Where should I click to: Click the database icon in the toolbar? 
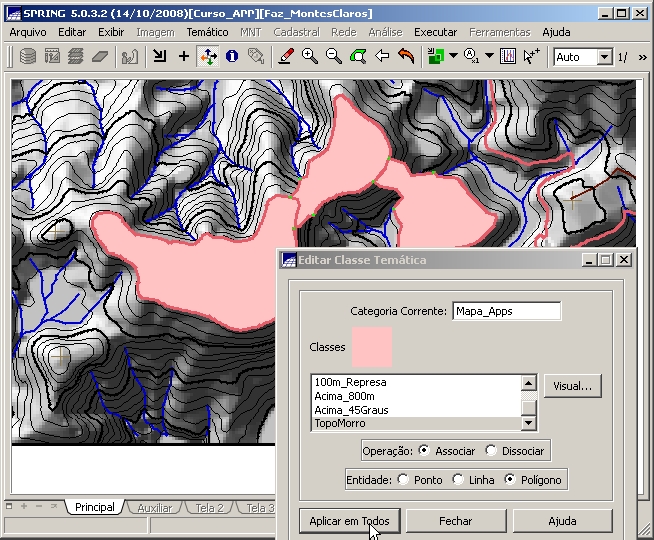28,57
